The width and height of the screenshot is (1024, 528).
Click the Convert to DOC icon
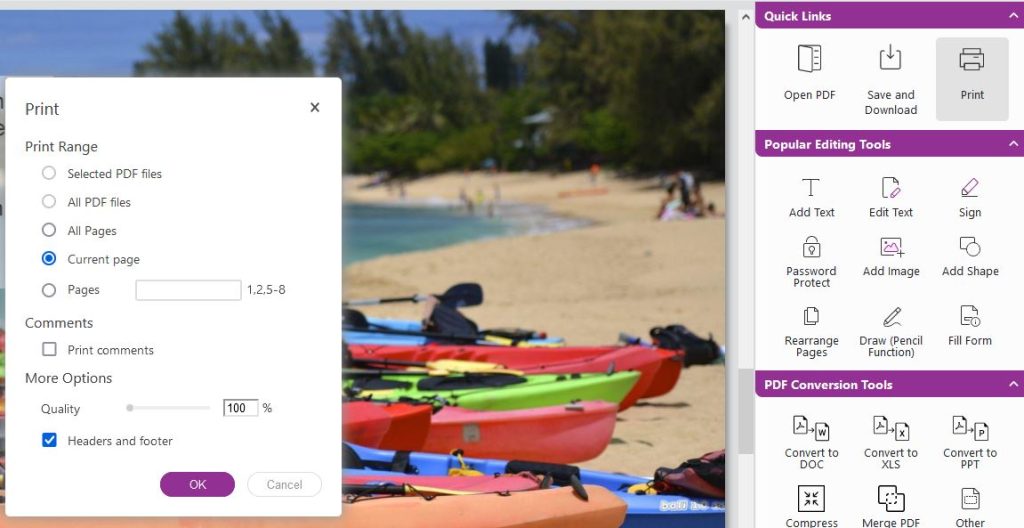pyautogui.click(x=811, y=429)
